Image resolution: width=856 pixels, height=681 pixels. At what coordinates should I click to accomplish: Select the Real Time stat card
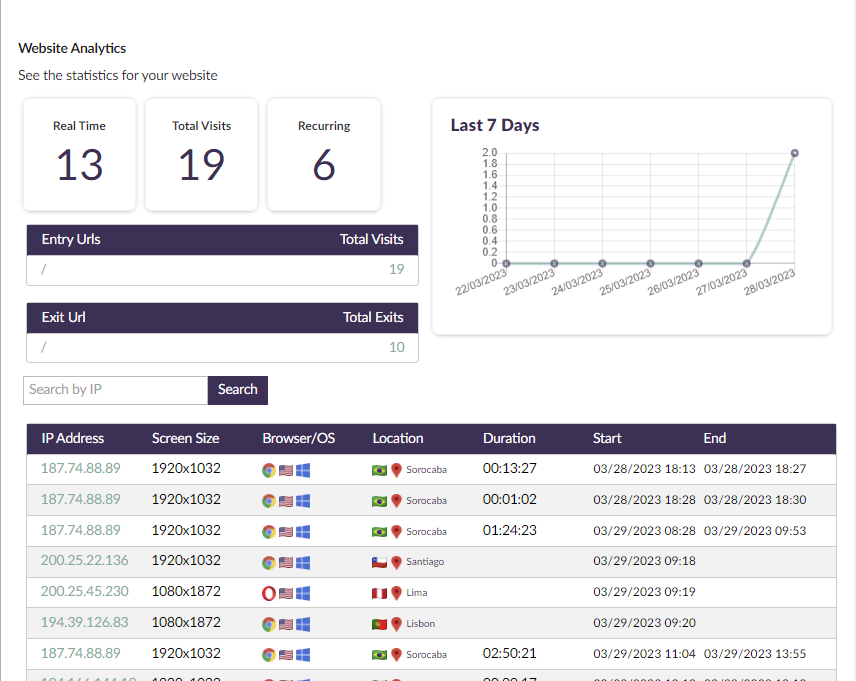pos(79,154)
